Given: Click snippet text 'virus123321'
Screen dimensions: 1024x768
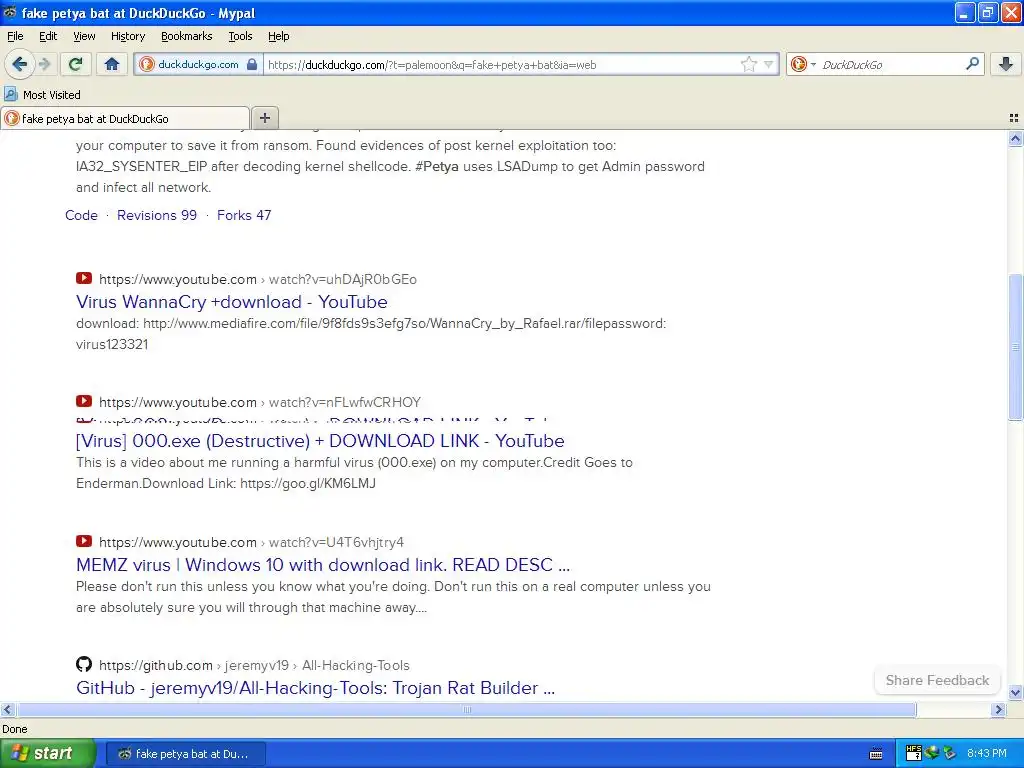Looking at the screenshot, I should coord(112,344).
